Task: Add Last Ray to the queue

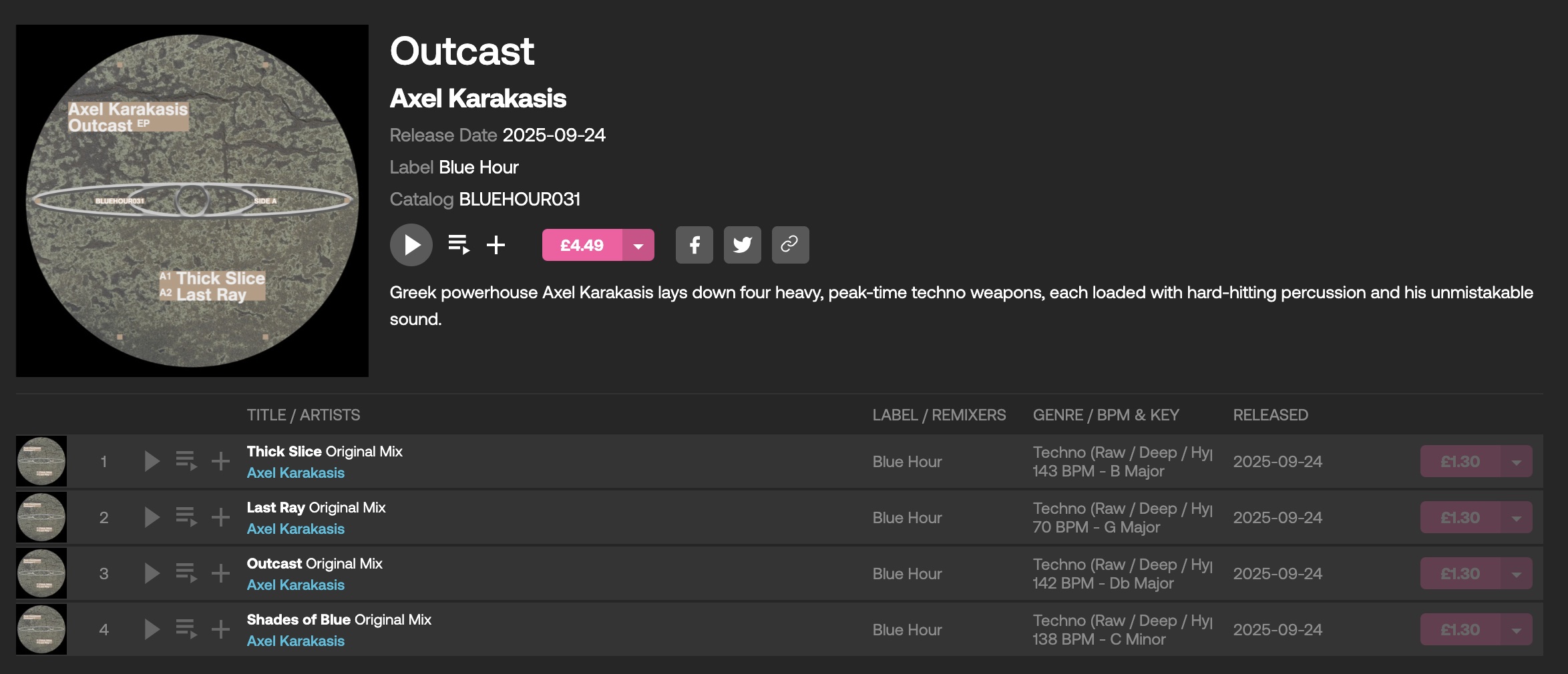Action: coord(186,517)
